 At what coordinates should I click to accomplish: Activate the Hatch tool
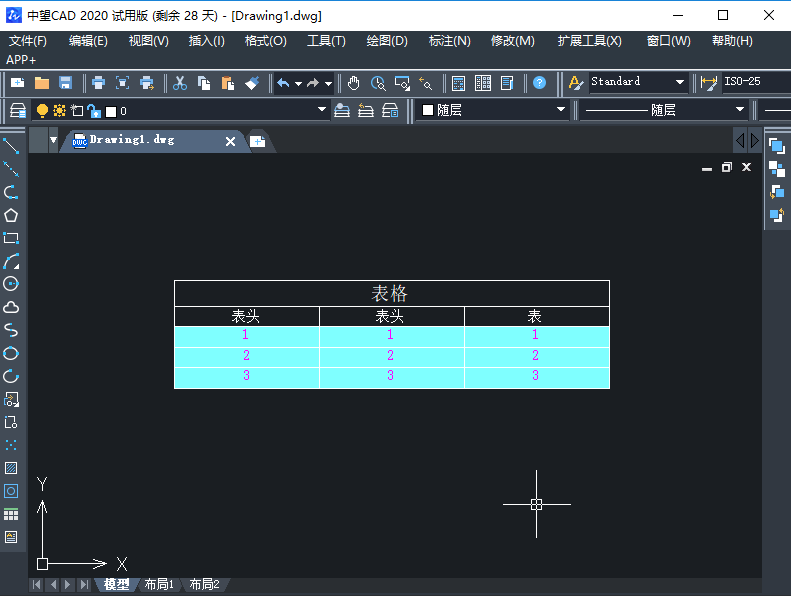tap(11, 468)
